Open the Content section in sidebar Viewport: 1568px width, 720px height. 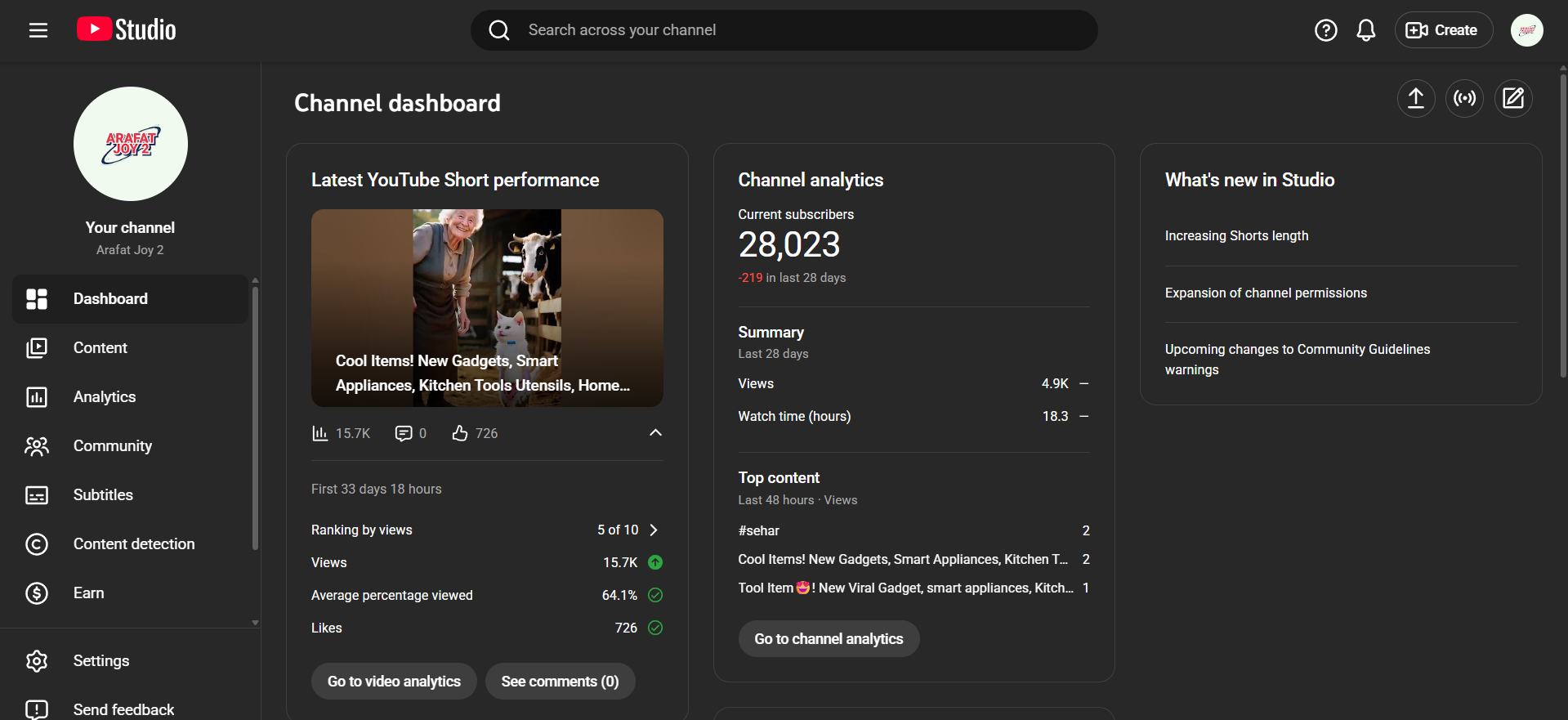click(101, 348)
